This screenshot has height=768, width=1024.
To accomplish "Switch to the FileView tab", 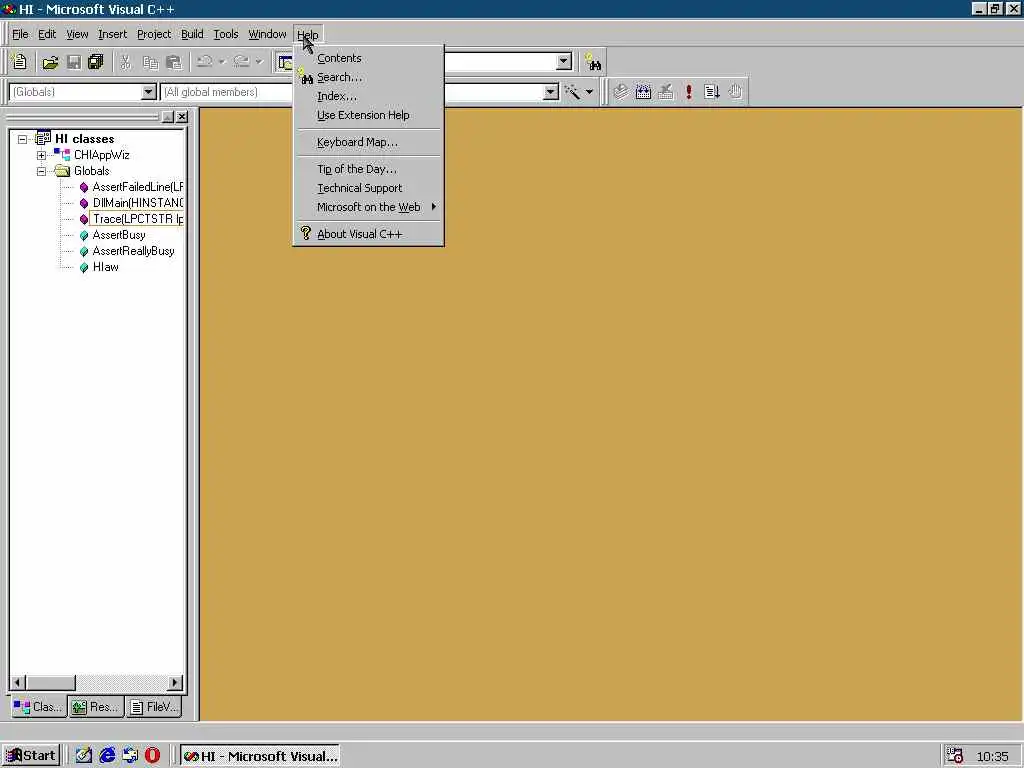I will pos(153,707).
